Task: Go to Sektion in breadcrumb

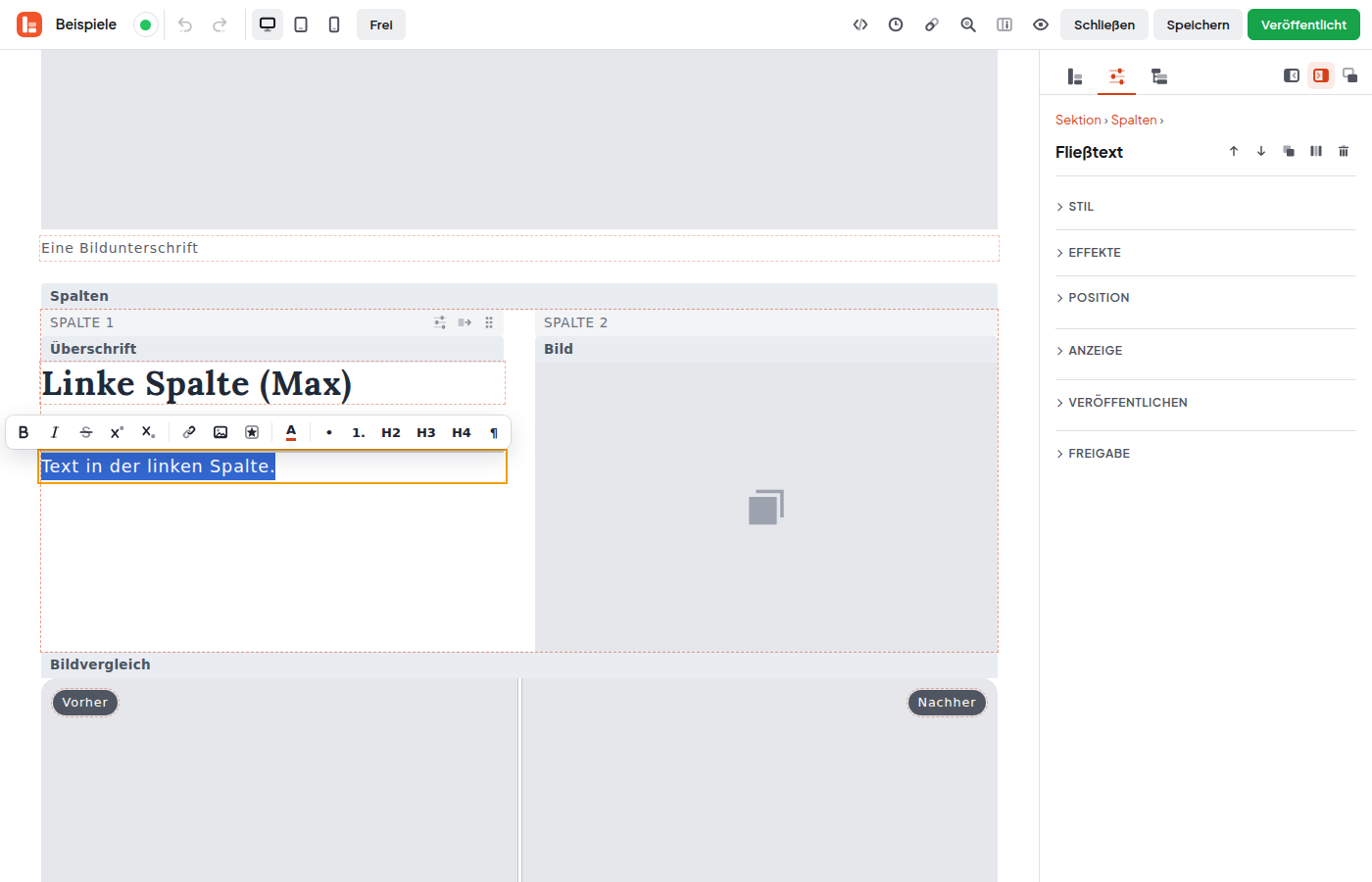Action: [1078, 120]
